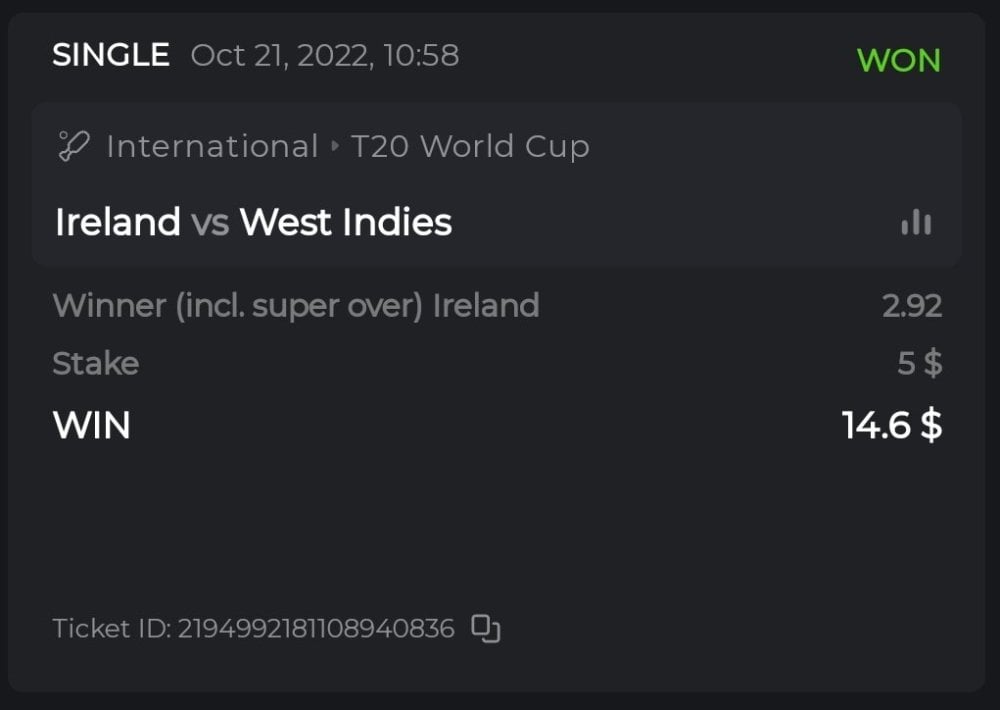Click the cricket sport icon
This screenshot has width=1000, height=710.
coord(73,147)
